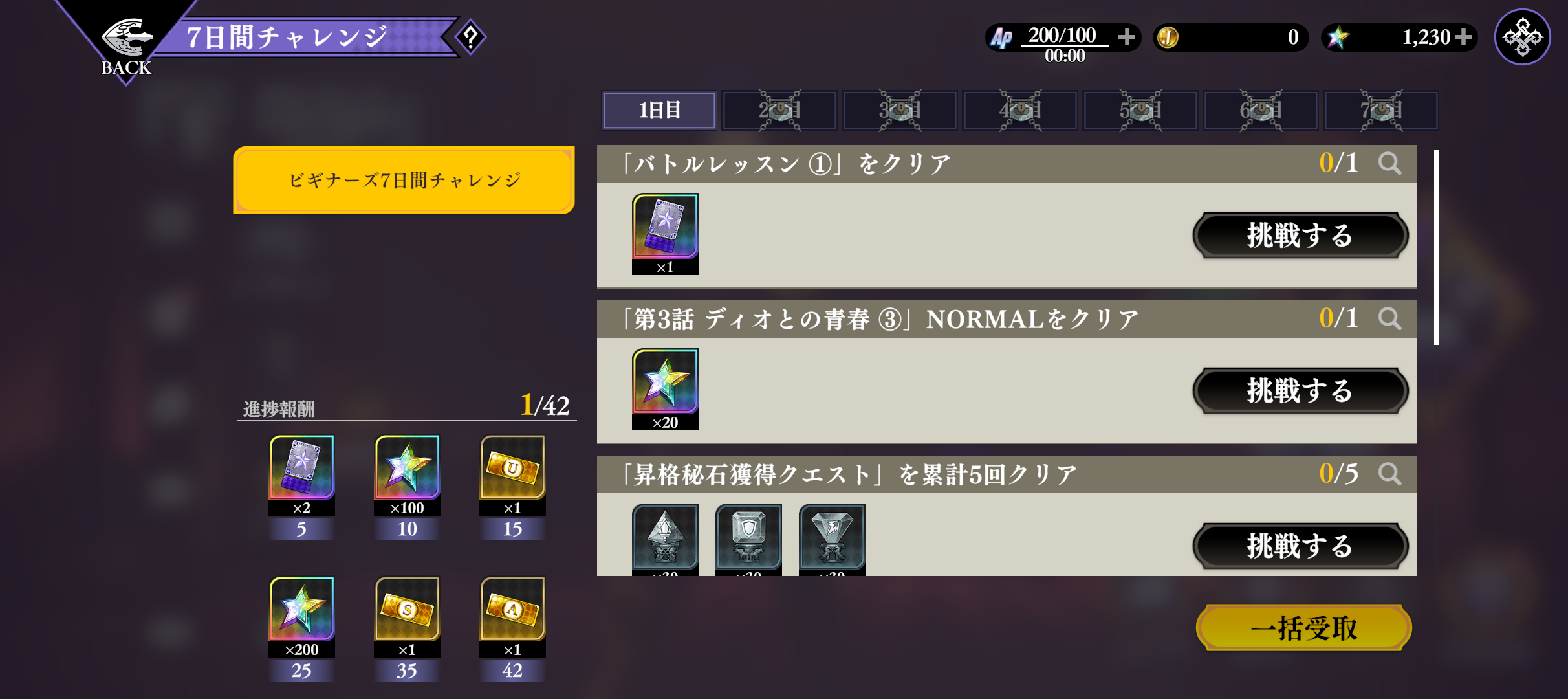Add star gems with plus icon

click(1463, 37)
